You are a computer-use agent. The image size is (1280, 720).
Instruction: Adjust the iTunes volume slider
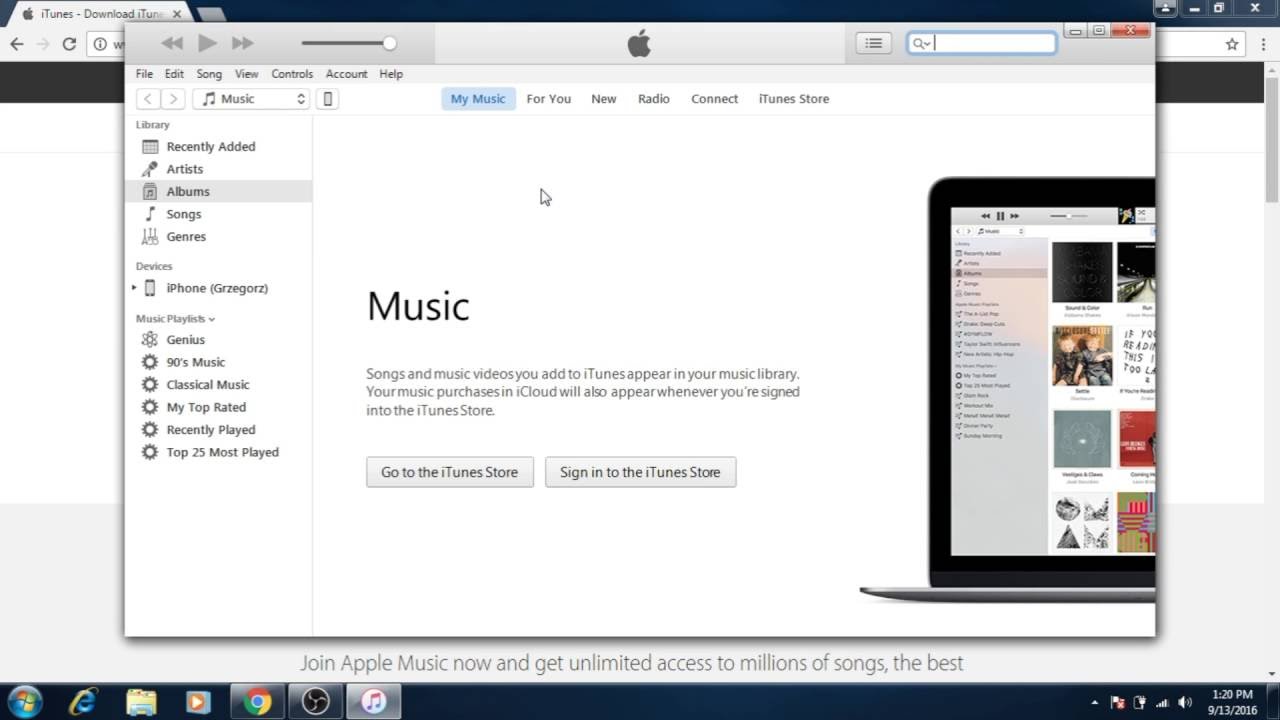click(349, 43)
